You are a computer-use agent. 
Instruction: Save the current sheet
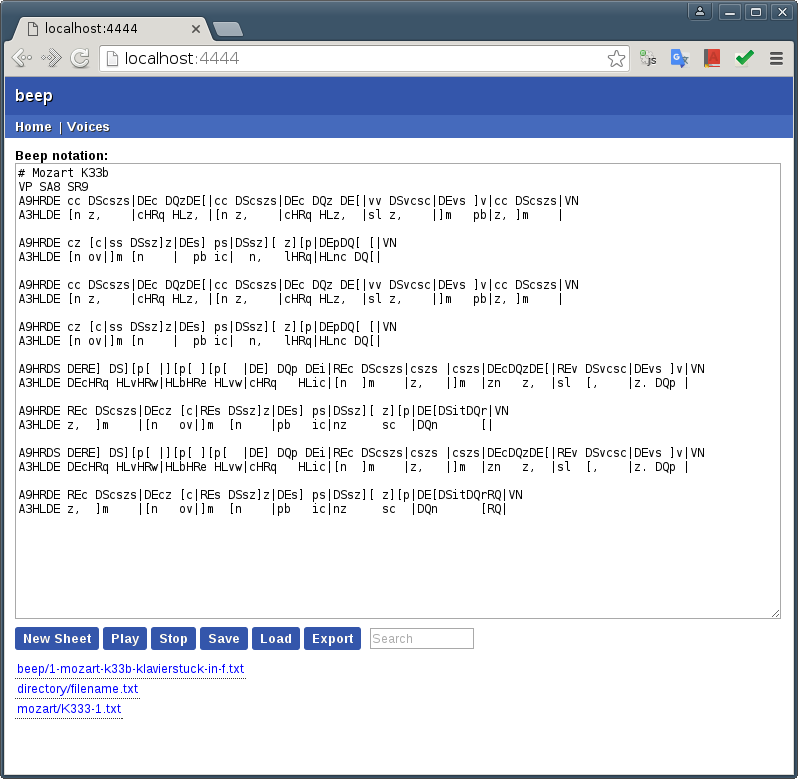pyautogui.click(x=223, y=639)
